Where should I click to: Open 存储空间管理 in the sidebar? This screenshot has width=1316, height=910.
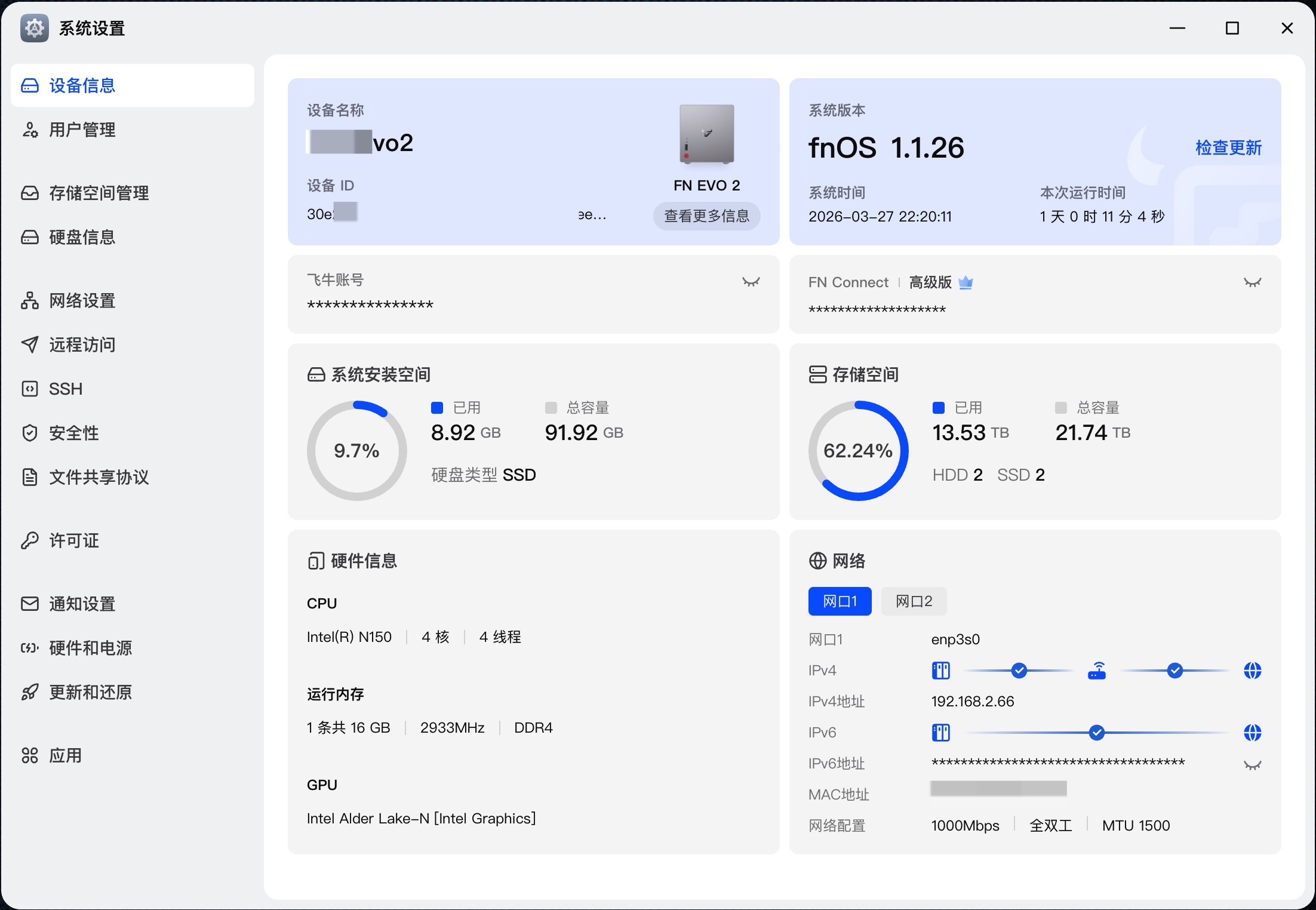tap(99, 193)
